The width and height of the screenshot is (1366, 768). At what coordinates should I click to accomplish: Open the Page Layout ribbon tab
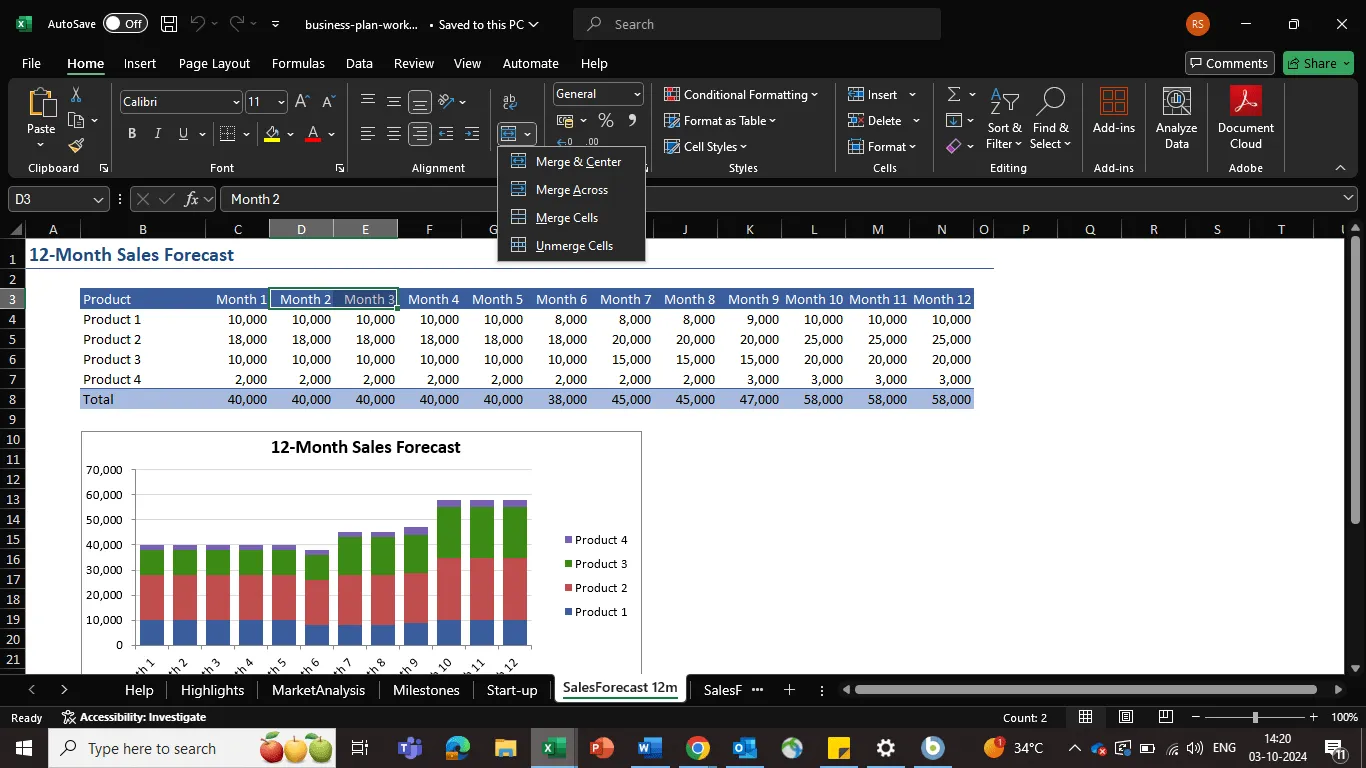tap(214, 63)
